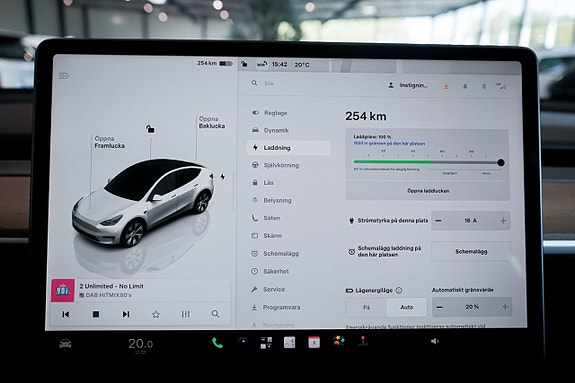
Task: Open the green phone app
Action: click(x=217, y=343)
